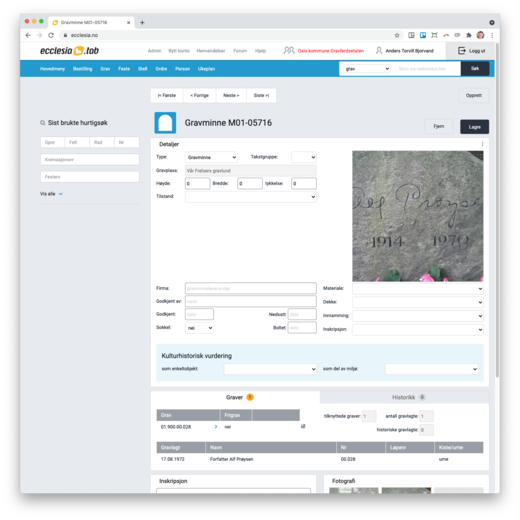Click the browser bookmark star icon
The height and width of the screenshot is (520, 520).
397,35
